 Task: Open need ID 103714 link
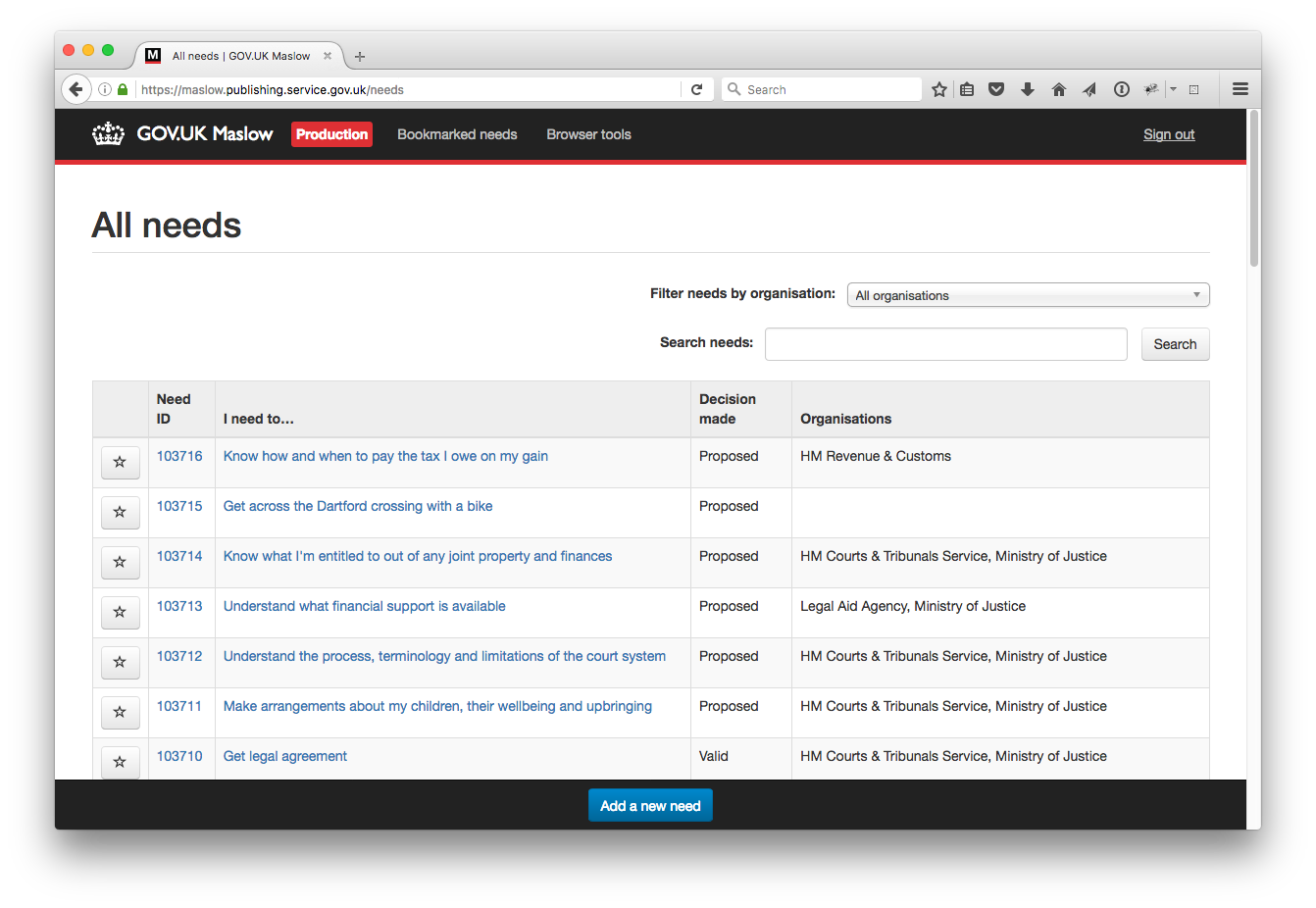(179, 556)
